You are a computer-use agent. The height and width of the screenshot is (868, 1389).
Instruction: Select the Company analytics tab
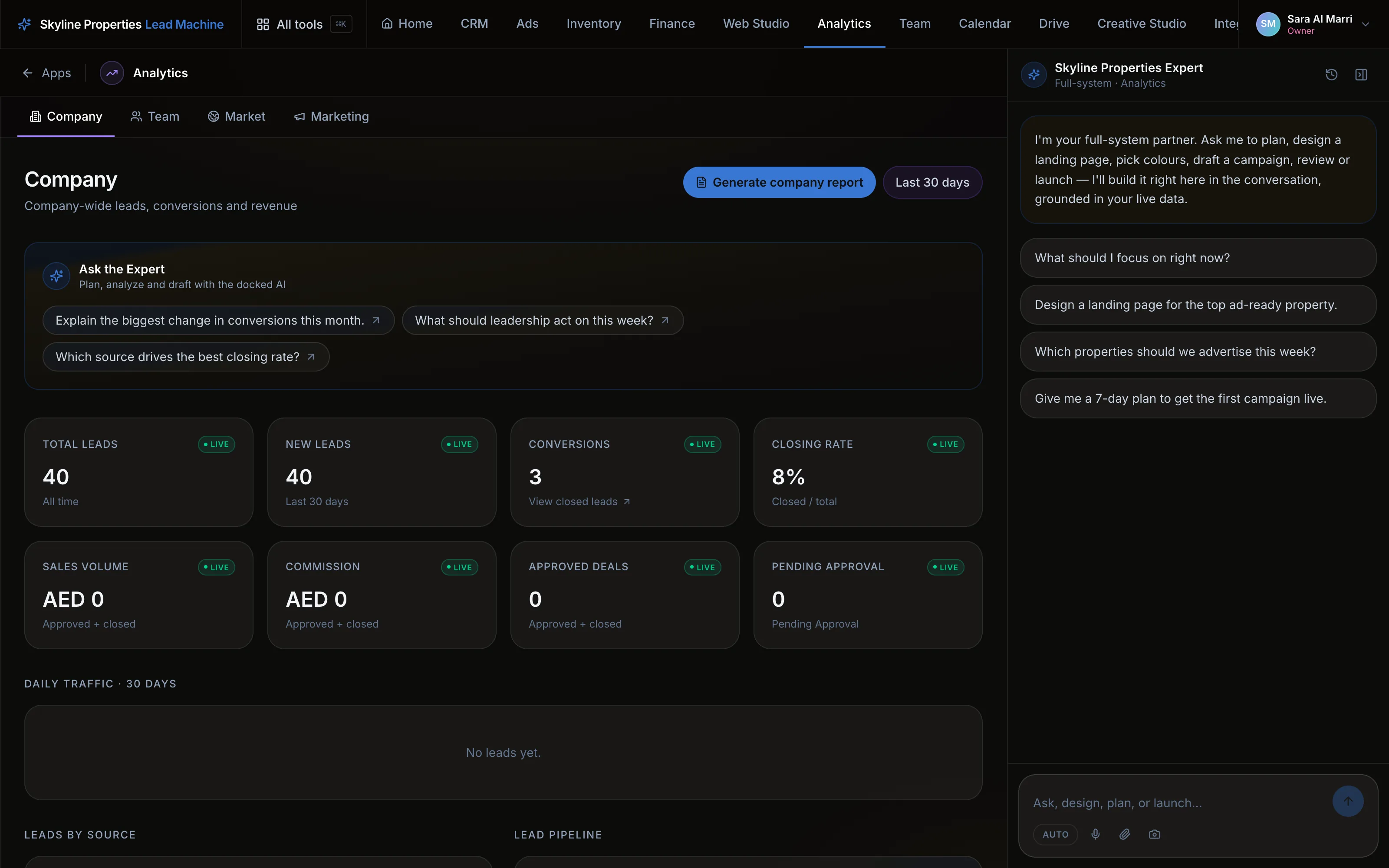tap(66, 117)
